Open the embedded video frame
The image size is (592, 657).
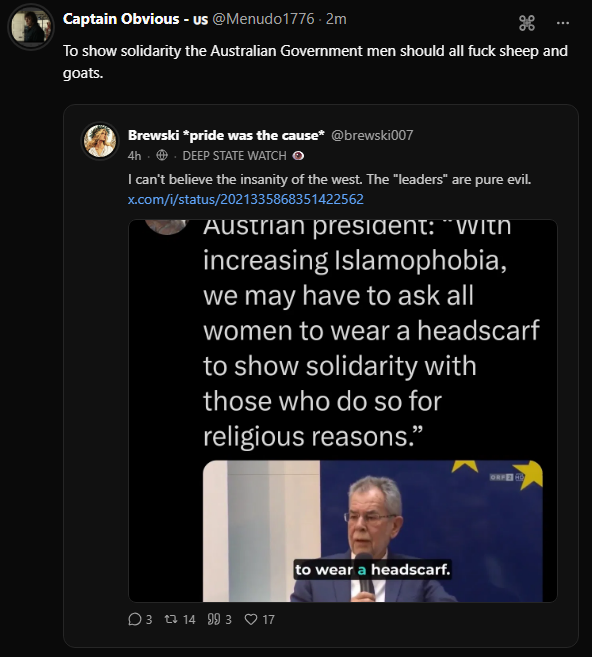(372, 531)
